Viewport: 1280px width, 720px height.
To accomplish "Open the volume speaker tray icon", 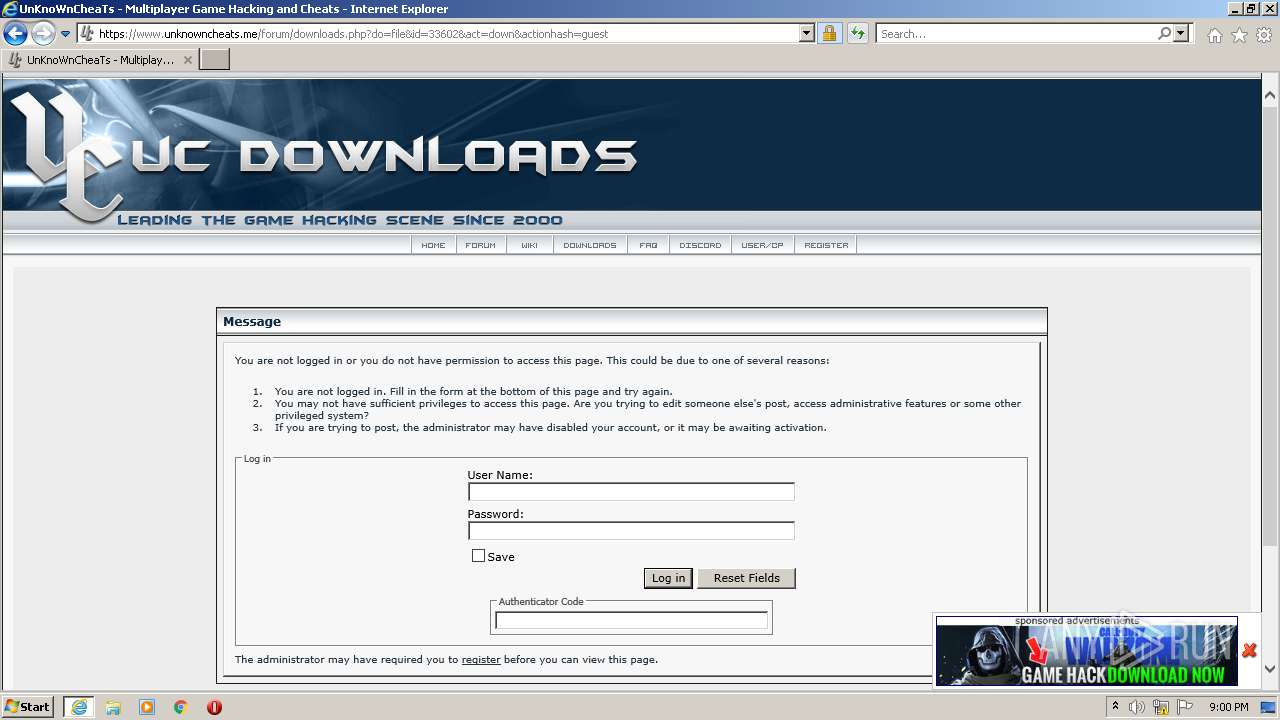I will pos(1137,707).
